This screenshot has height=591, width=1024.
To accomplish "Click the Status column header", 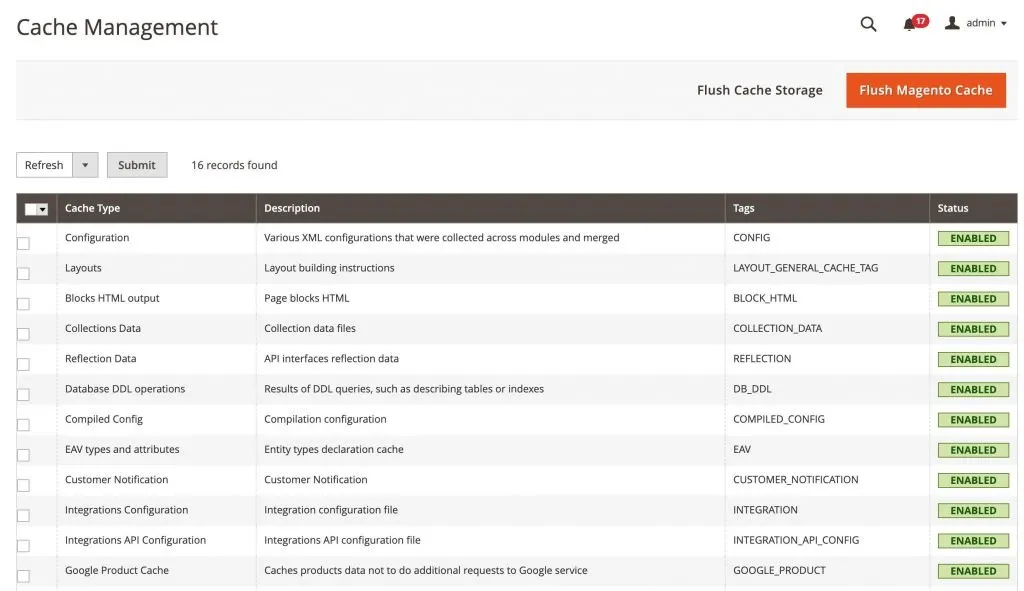I will pyautogui.click(x=950, y=208).
